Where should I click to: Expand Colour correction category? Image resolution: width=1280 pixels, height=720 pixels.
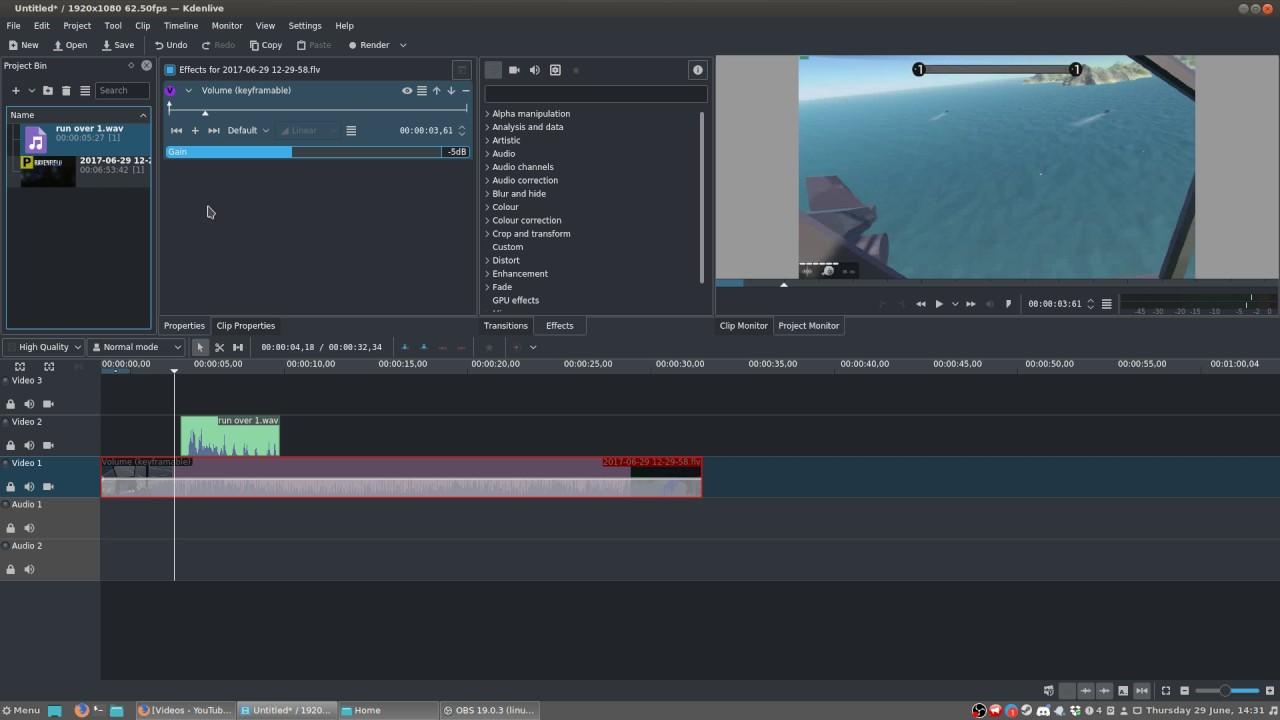487,221
